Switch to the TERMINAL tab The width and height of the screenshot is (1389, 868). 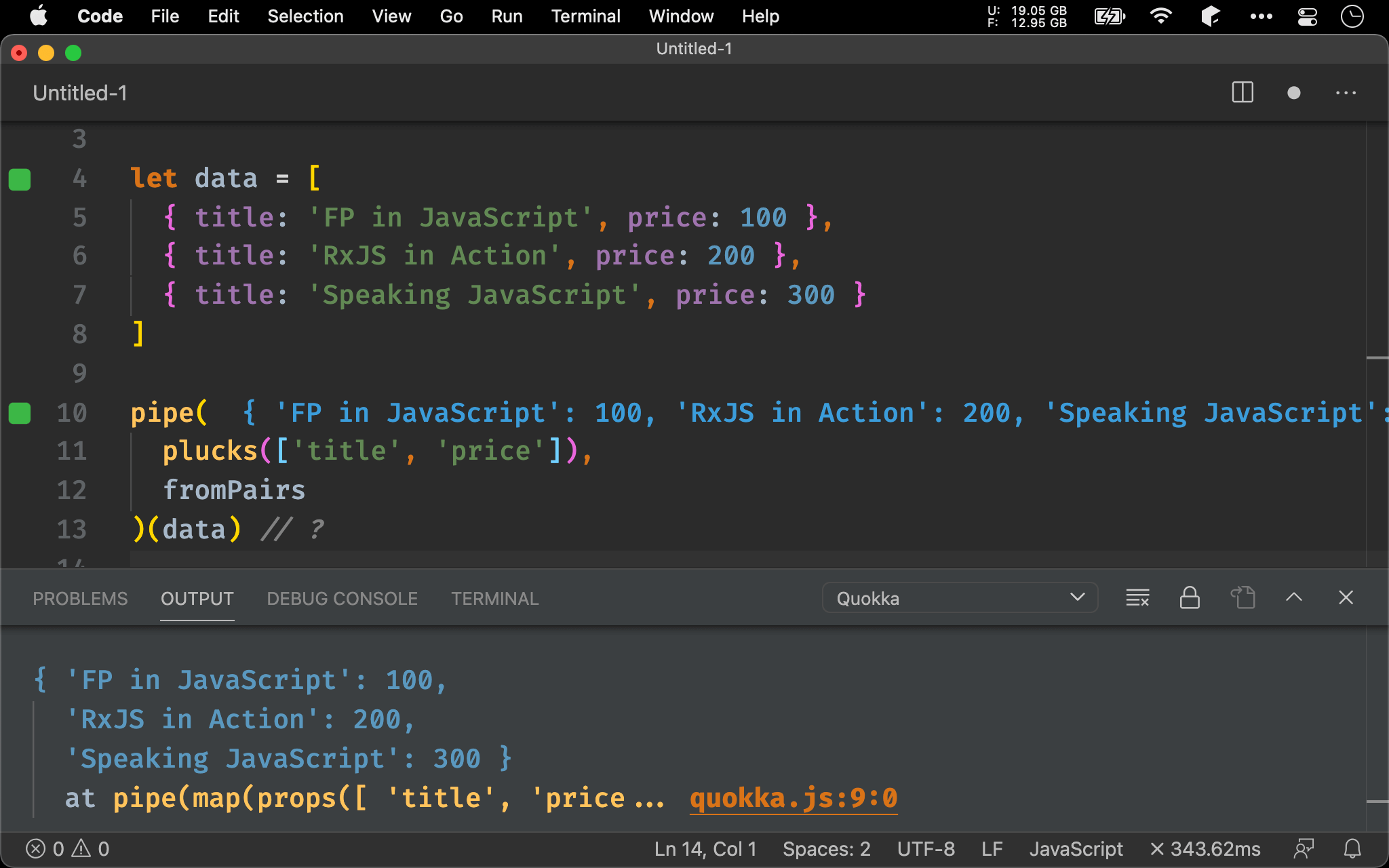(x=496, y=599)
